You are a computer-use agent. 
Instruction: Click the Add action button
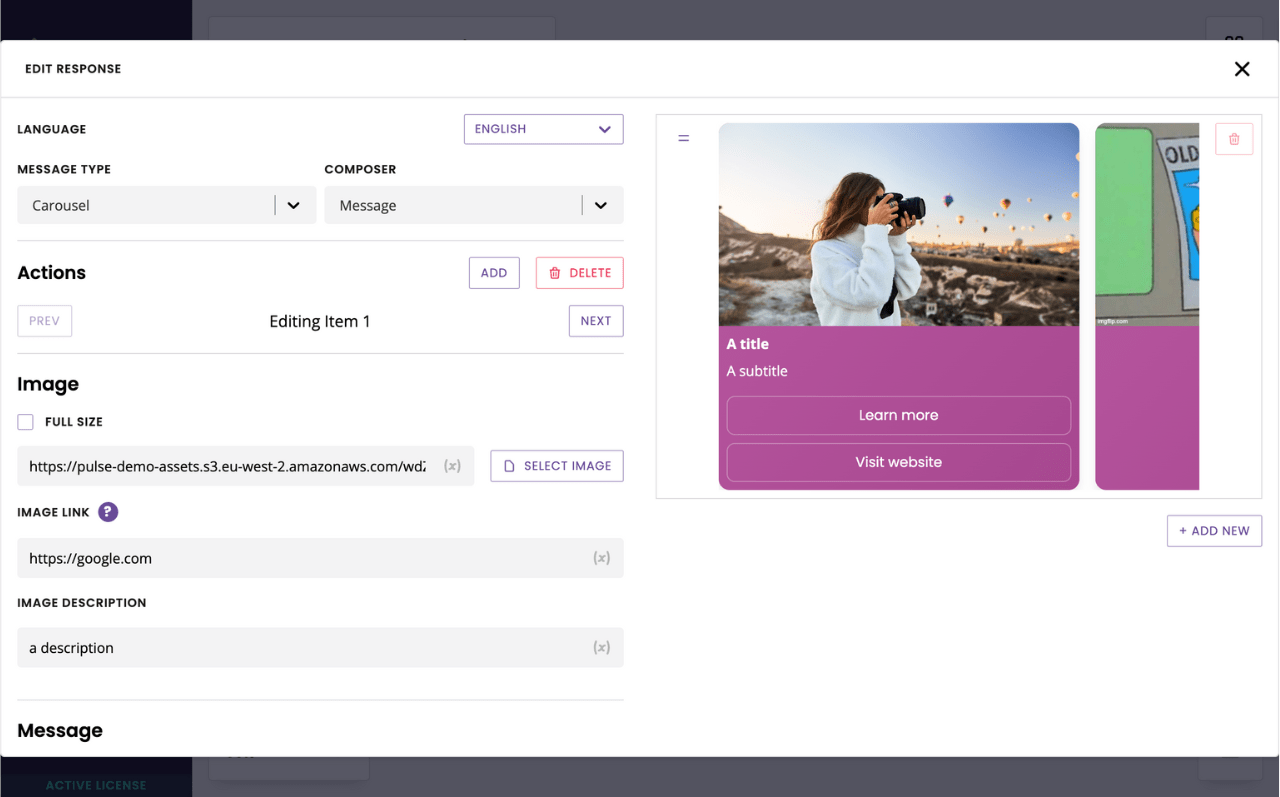[494, 273]
